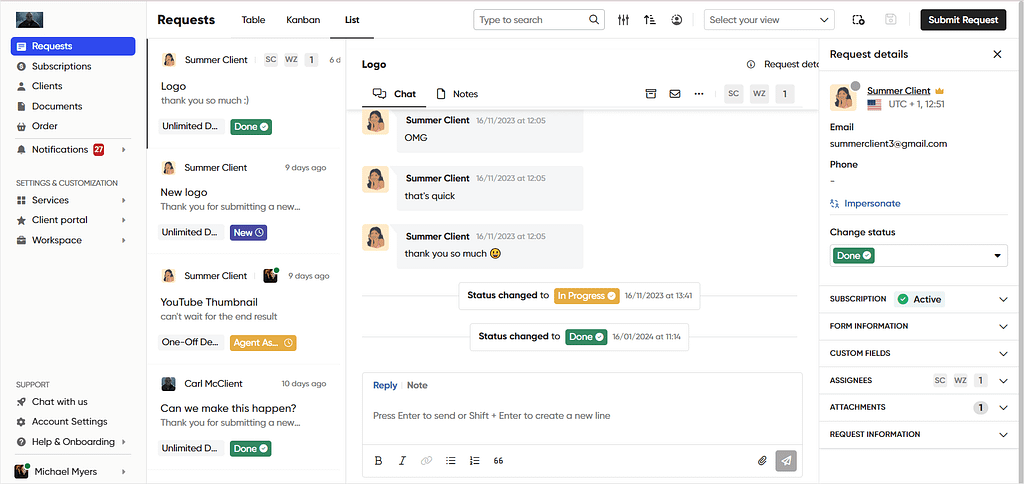1024x484 pixels.
Task: Switch to the Notes tab
Action: tap(457, 93)
